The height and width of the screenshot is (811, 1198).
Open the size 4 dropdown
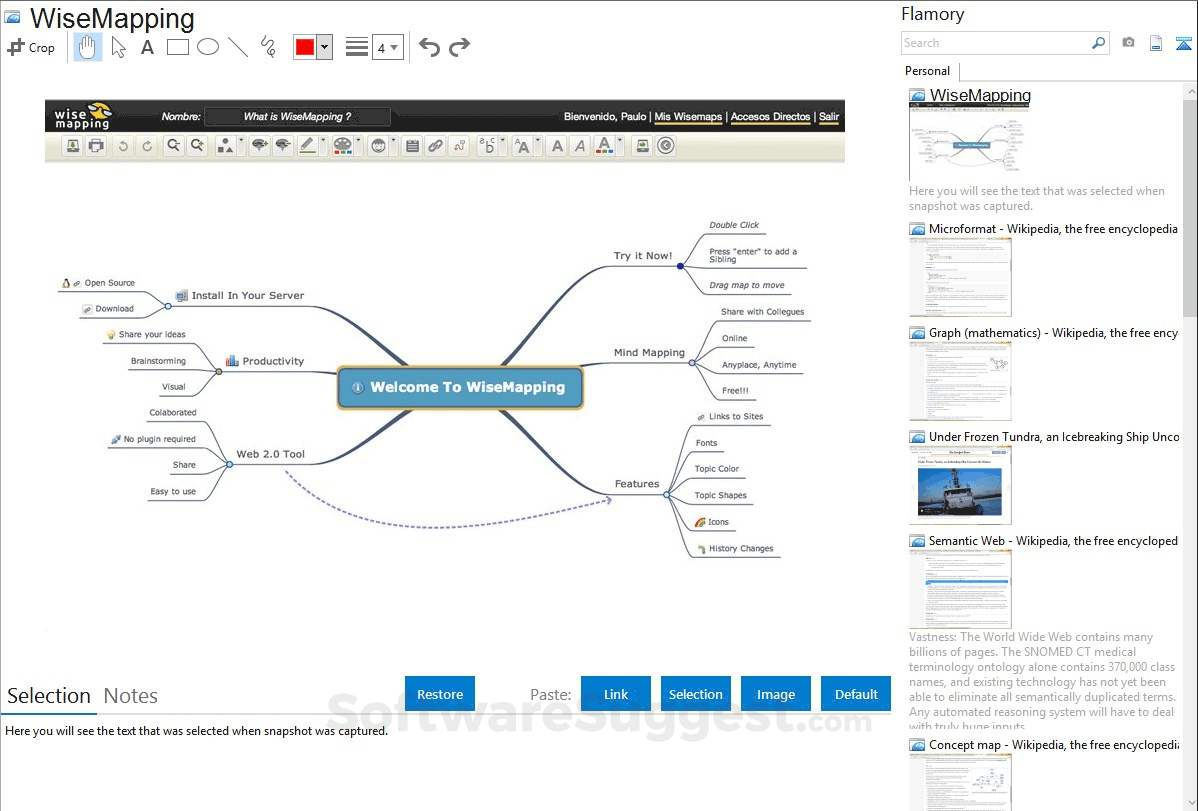pyautogui.click(x=389, y=47)
